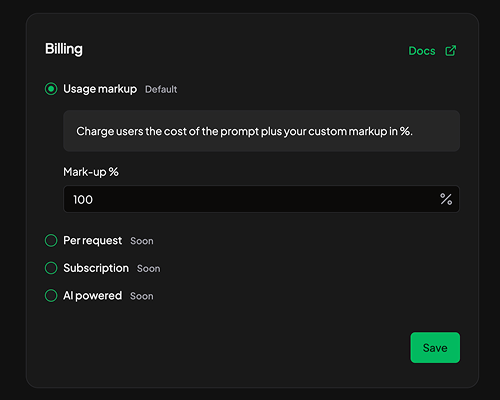The height and width of the screenshot is (400, 500).
Task: Click the Default badge next to Usage markup
Action: [161, 89]
